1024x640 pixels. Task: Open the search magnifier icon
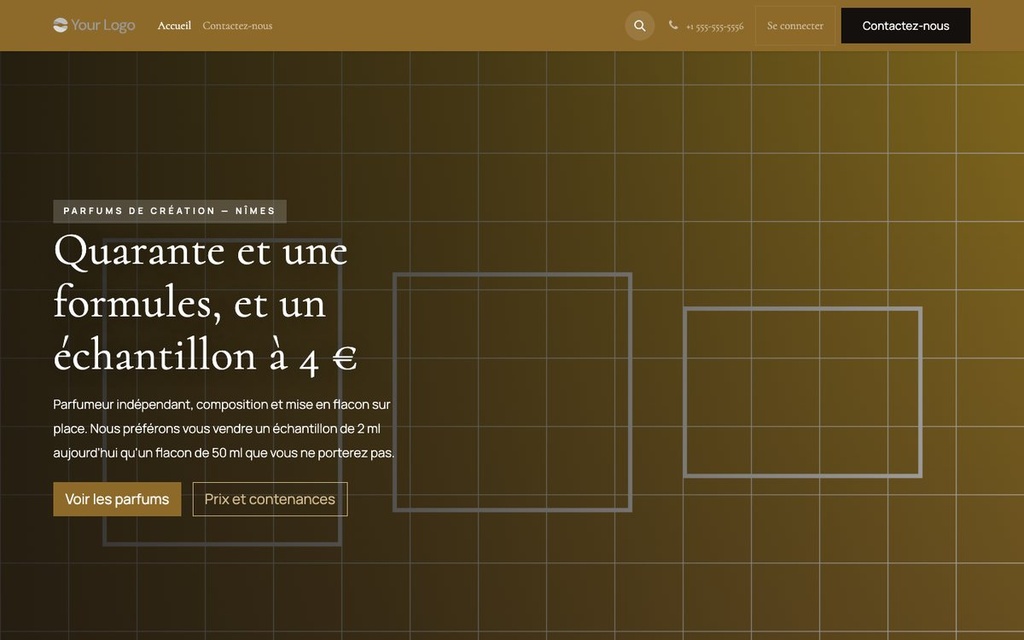pos(639,25)
